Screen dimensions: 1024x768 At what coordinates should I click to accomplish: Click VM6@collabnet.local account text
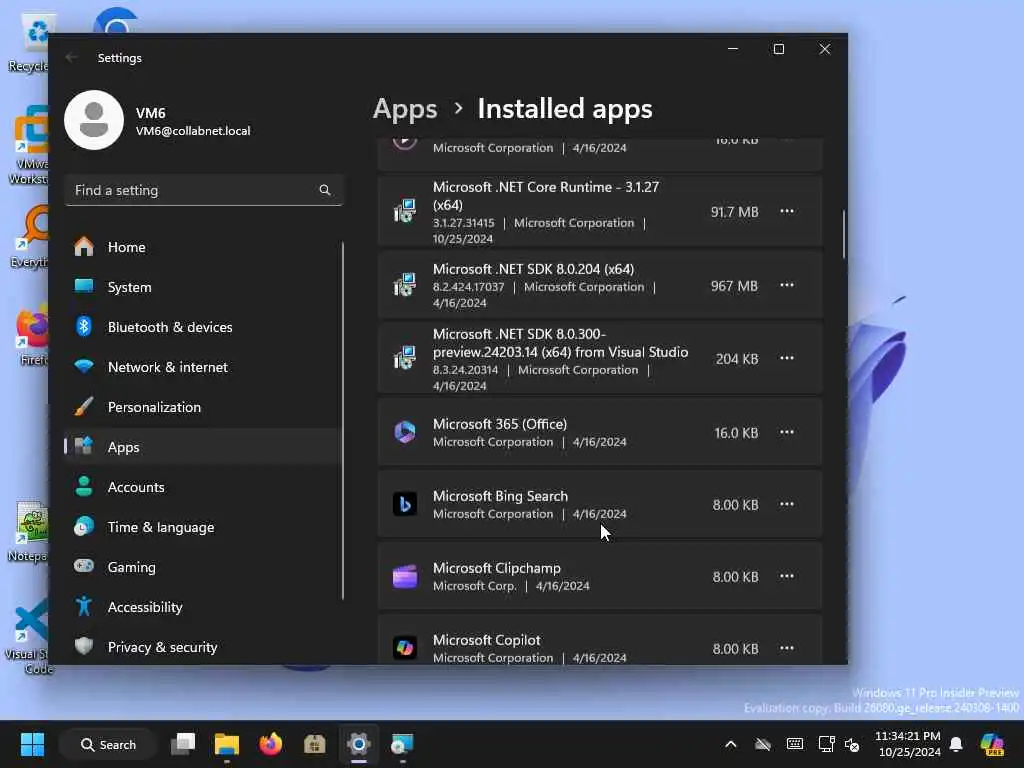[193, 131]
